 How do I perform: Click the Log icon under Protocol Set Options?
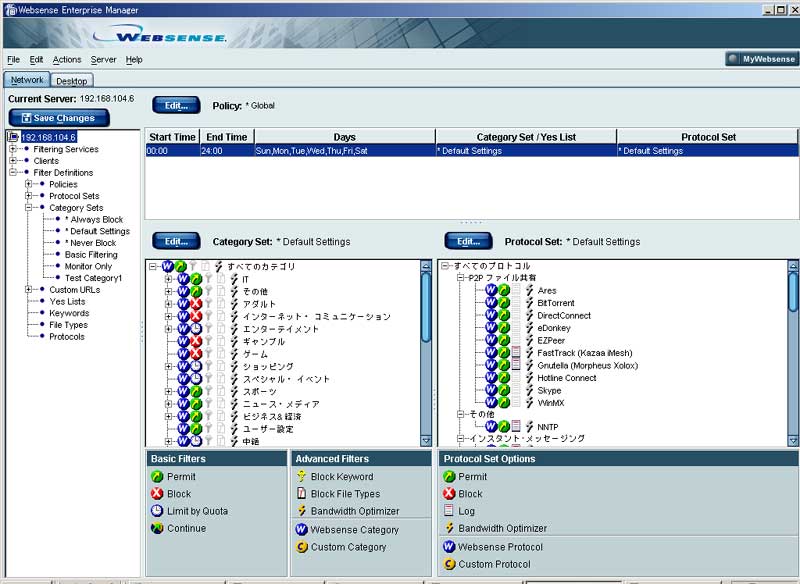coord(449,511)
